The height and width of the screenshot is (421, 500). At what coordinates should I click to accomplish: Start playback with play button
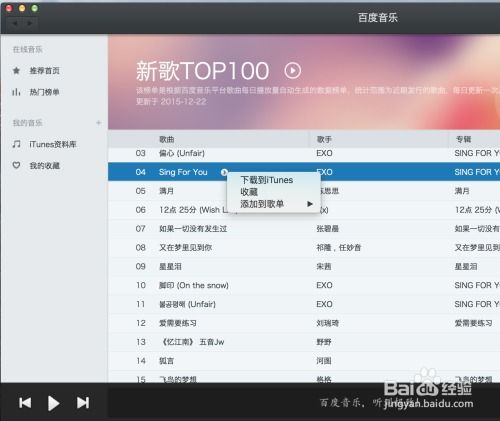point(53,403)
